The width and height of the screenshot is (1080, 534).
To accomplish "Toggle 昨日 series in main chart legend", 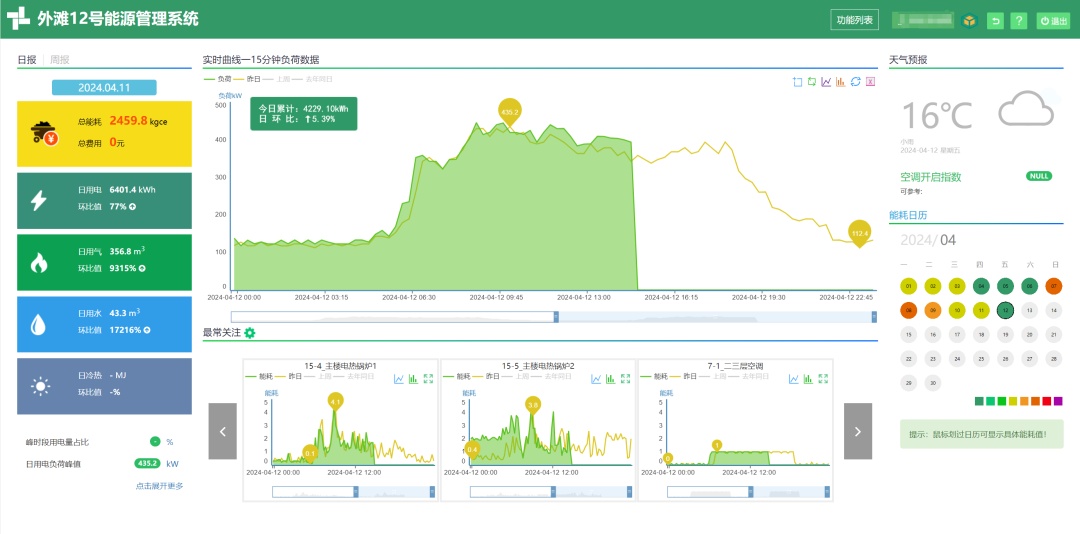I will coord(252,78).
